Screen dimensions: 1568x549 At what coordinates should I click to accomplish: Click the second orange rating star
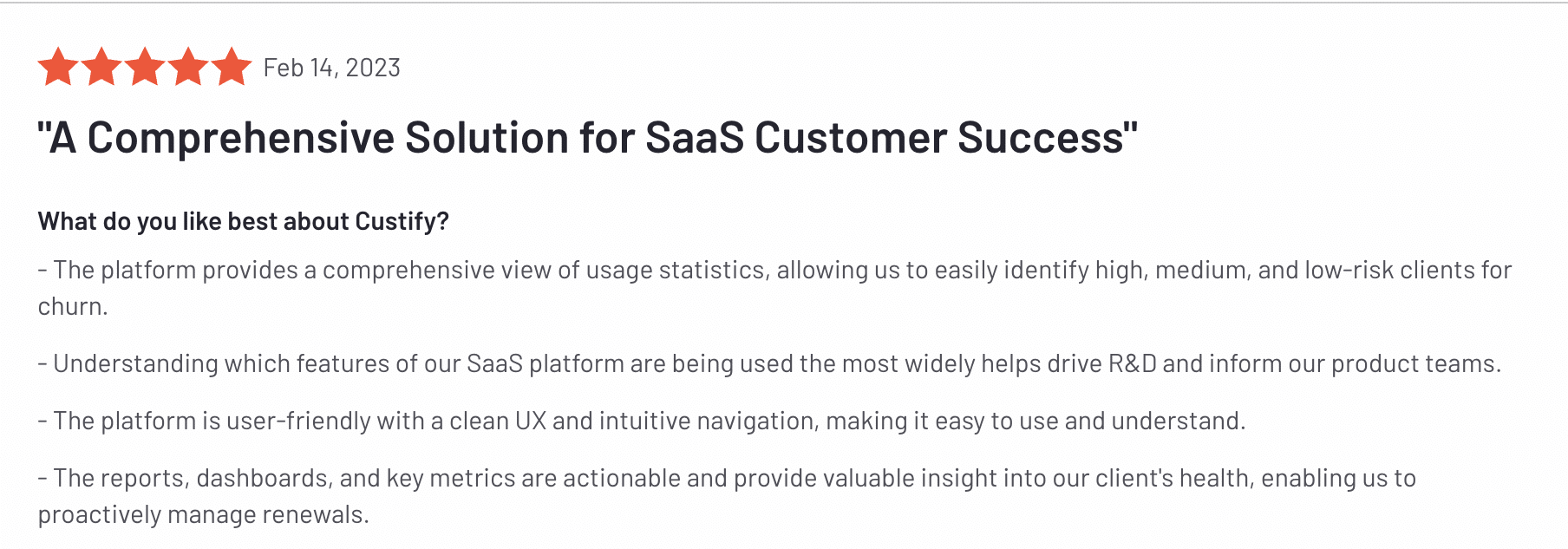101,67
